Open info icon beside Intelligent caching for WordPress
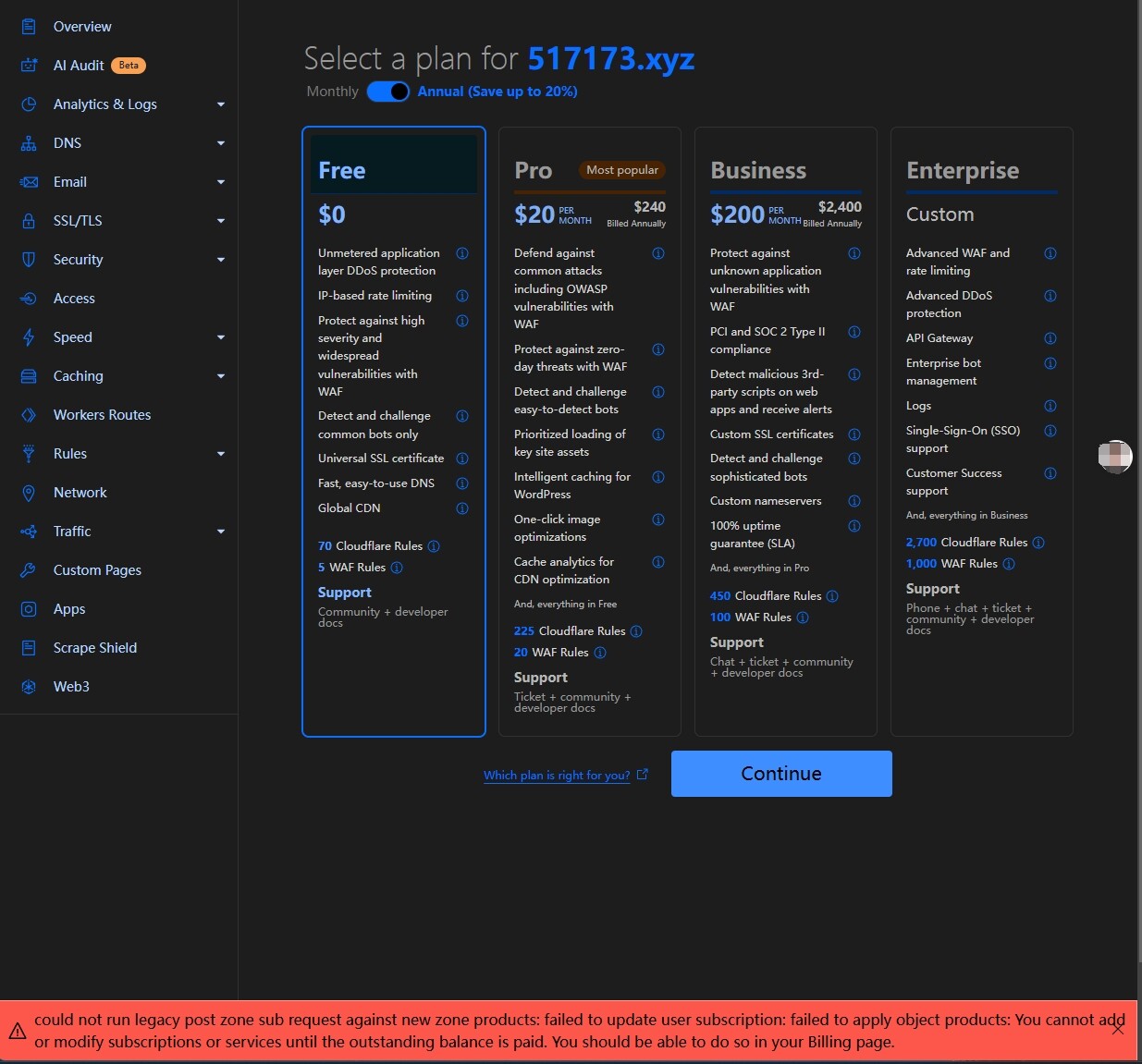The width and height of the screenshot is (1142, 1064). [x=658, y=477]
